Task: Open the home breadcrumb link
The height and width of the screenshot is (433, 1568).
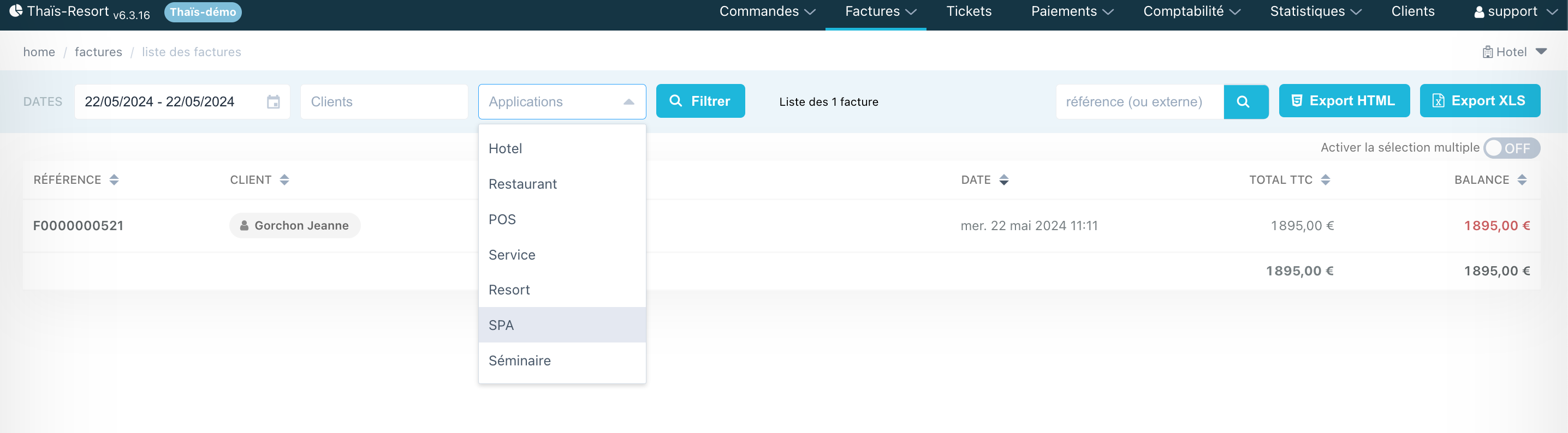Action: [39, 52]
